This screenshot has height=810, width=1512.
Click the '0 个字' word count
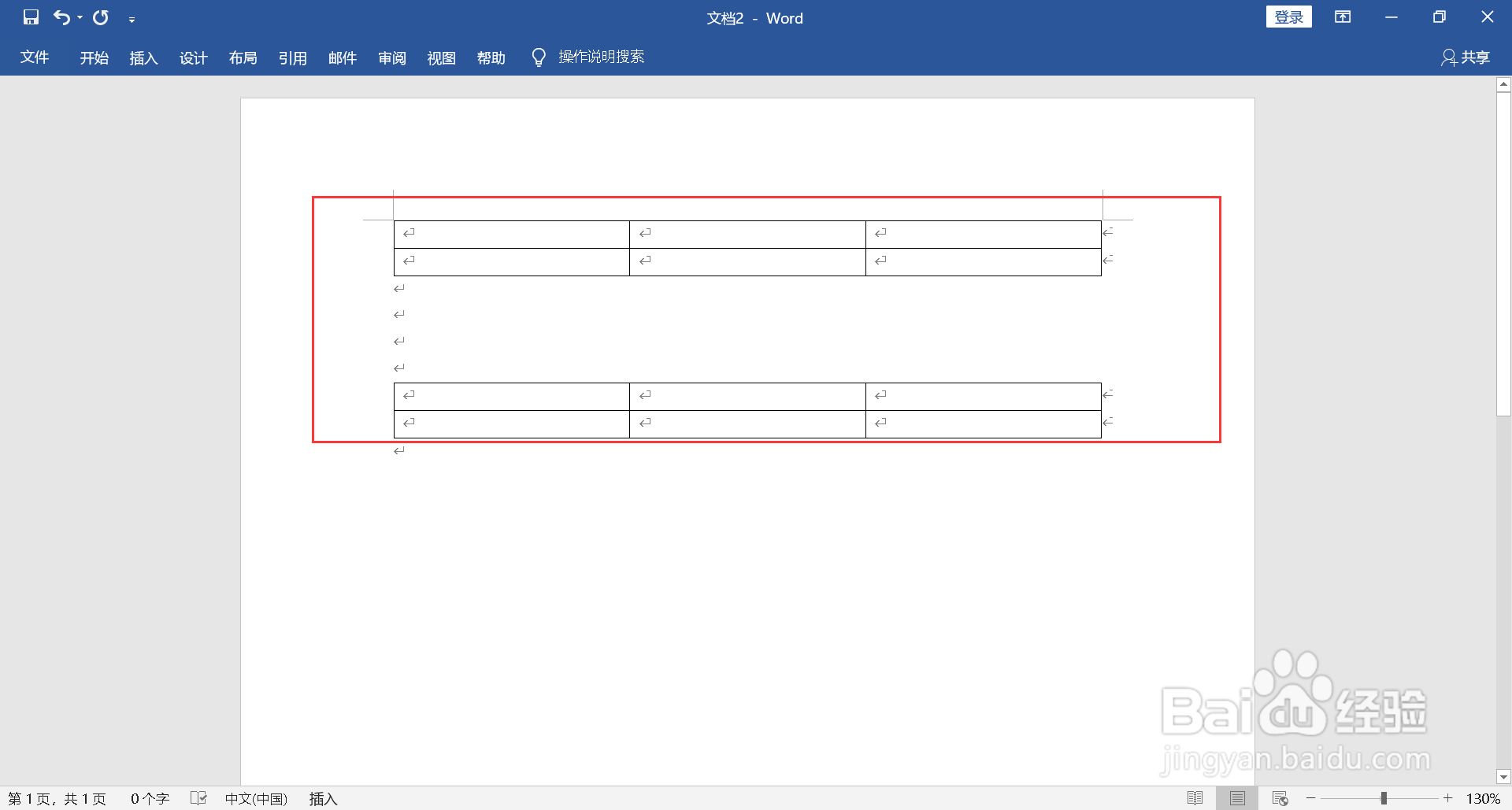(150, 799)
